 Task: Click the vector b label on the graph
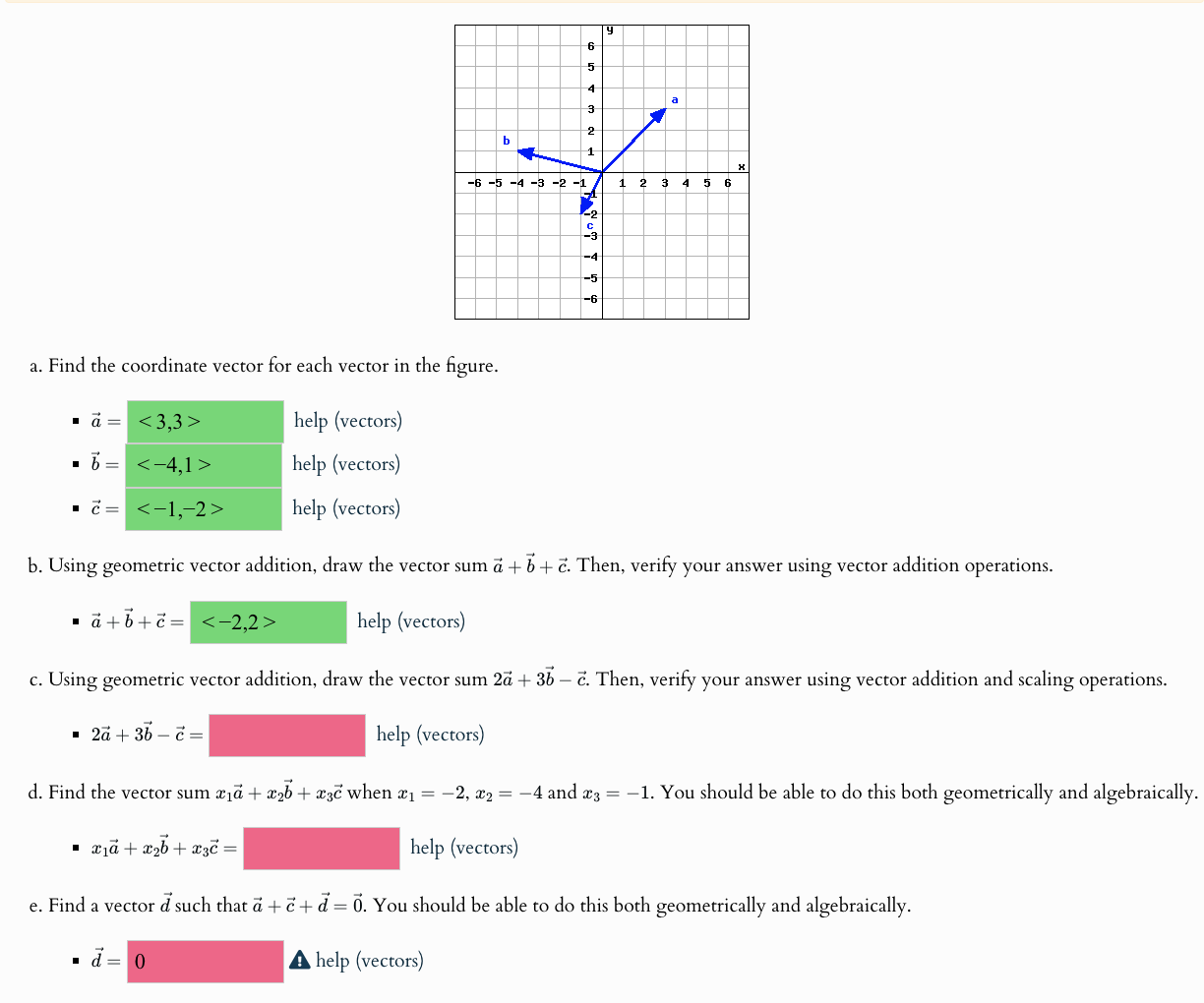505,142
